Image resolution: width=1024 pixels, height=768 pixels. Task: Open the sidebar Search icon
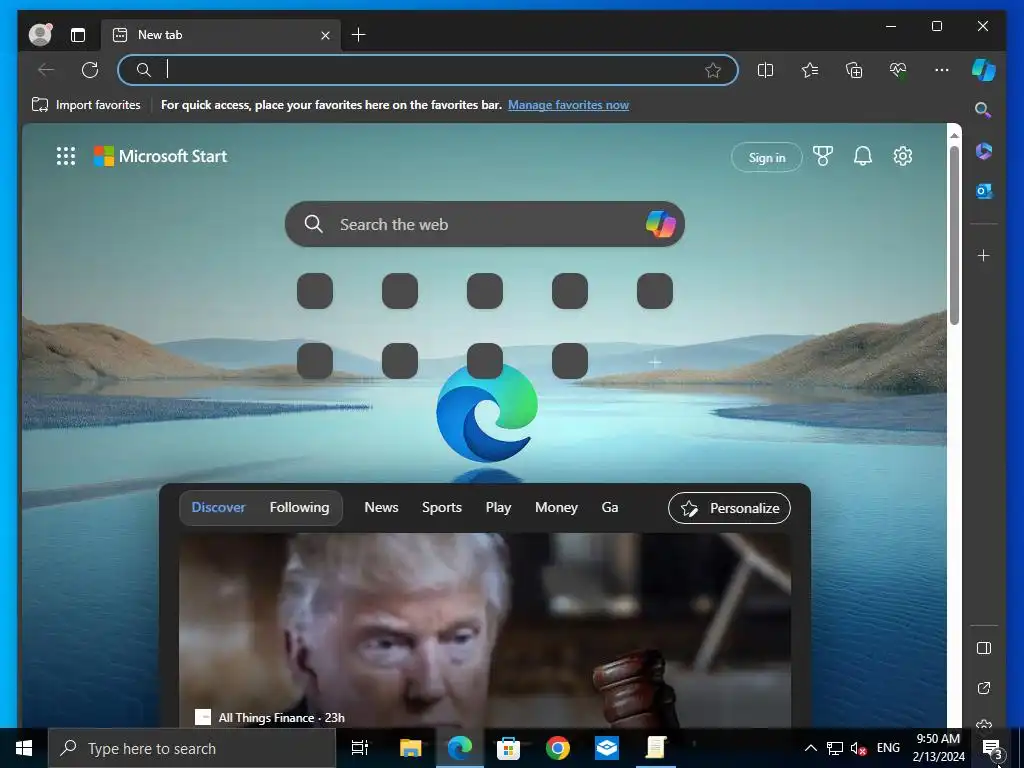tap(983, 110)
